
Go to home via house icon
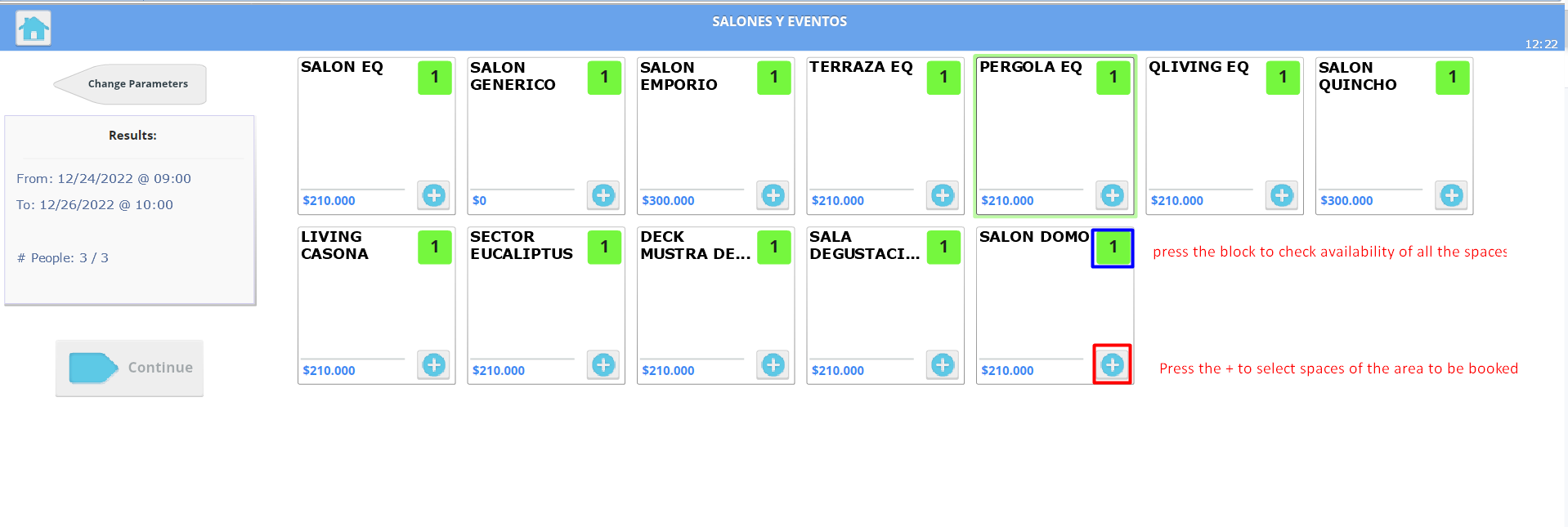pos(34,29)
